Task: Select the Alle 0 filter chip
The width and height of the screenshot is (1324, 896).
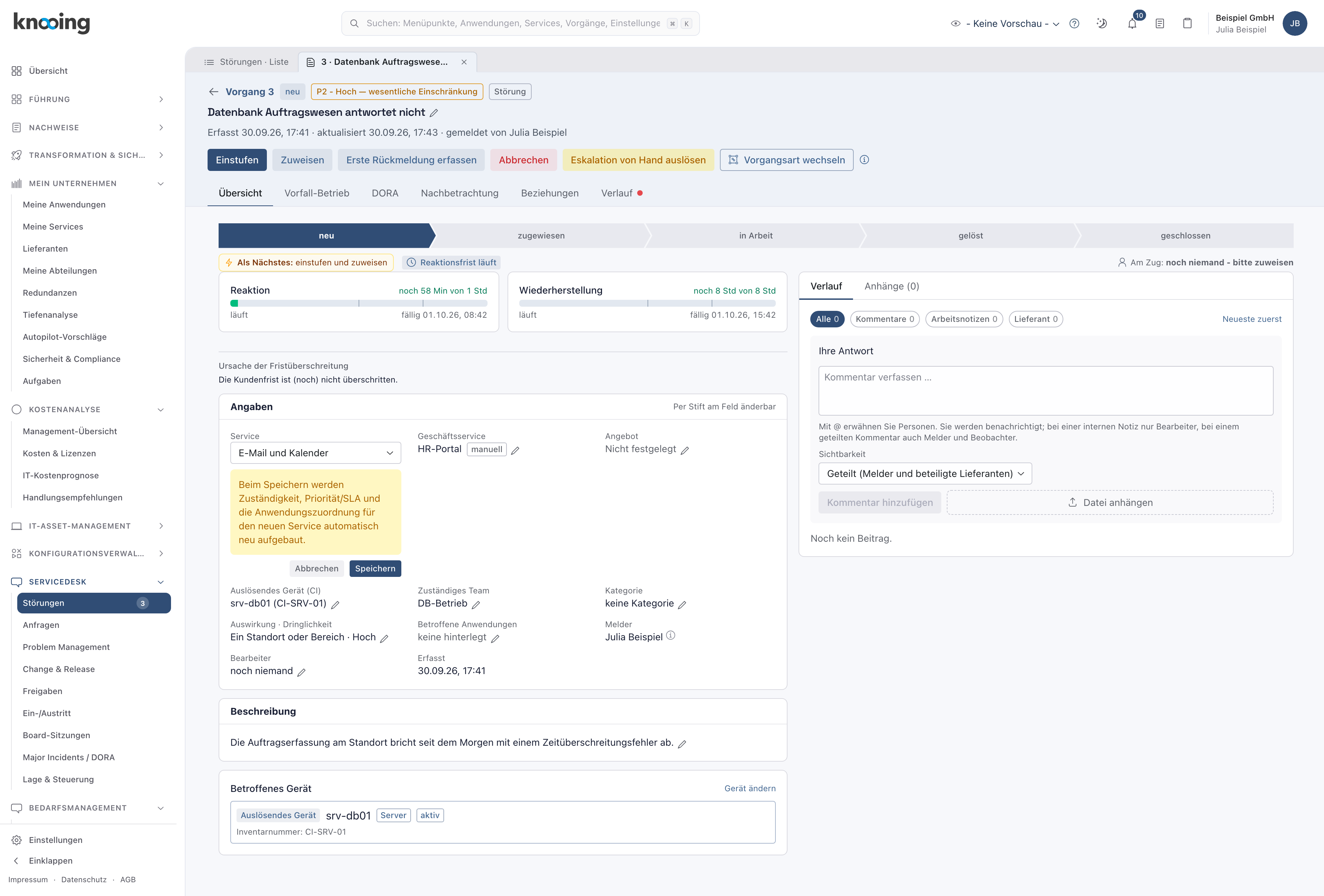Action: (827, 319)
